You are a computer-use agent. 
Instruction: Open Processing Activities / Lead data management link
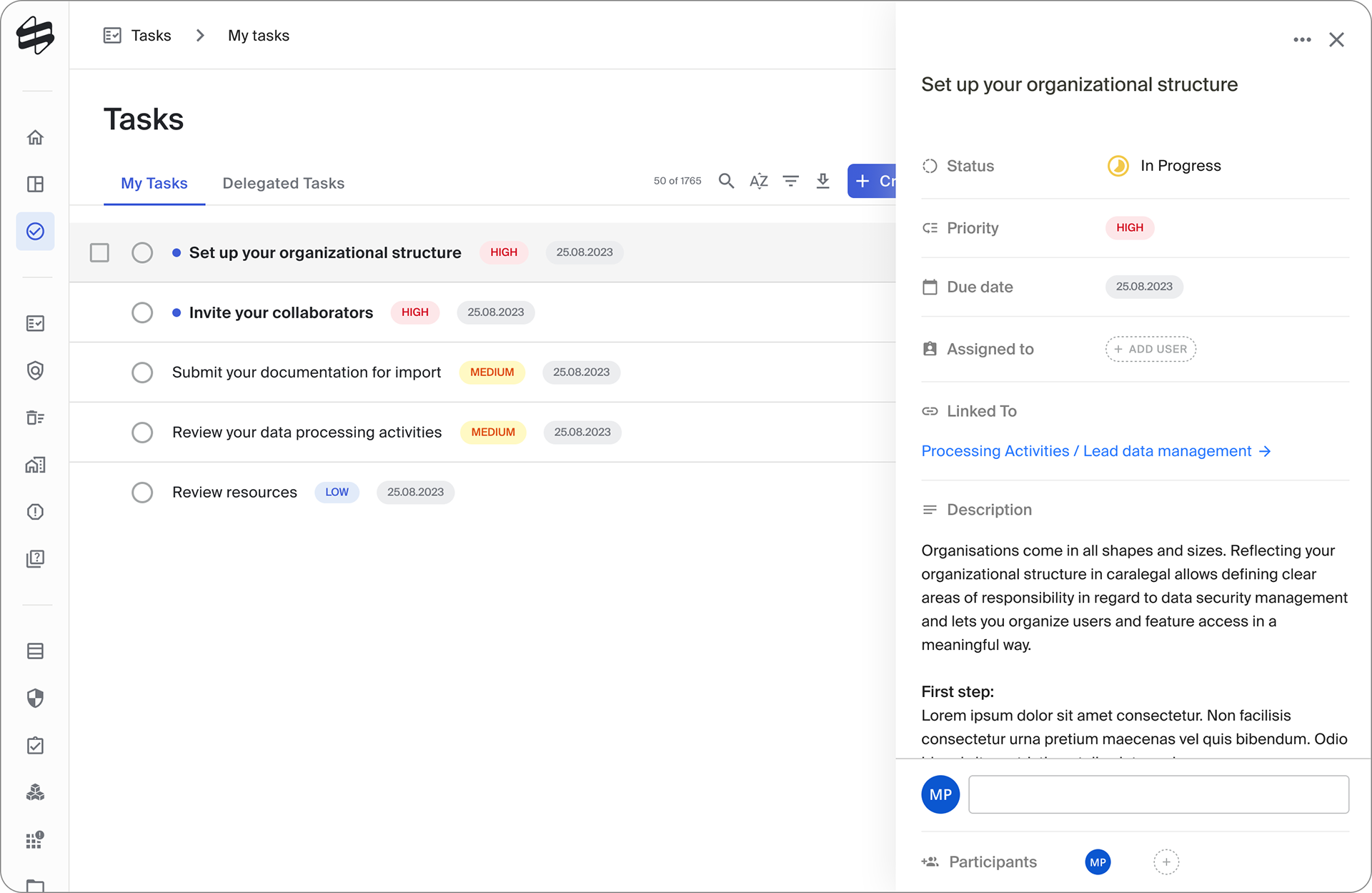pyautogui.click(x=1095, y=451)
